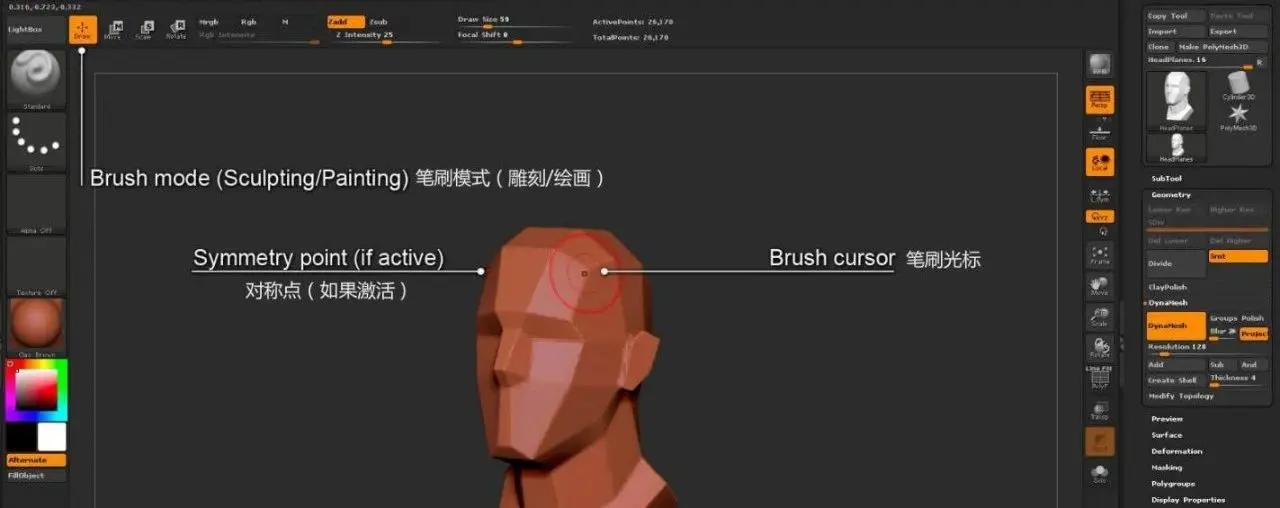Open the Alpha Off picker
The width and height of the screenshot is (1280, 508).
(x=36, y=204)
